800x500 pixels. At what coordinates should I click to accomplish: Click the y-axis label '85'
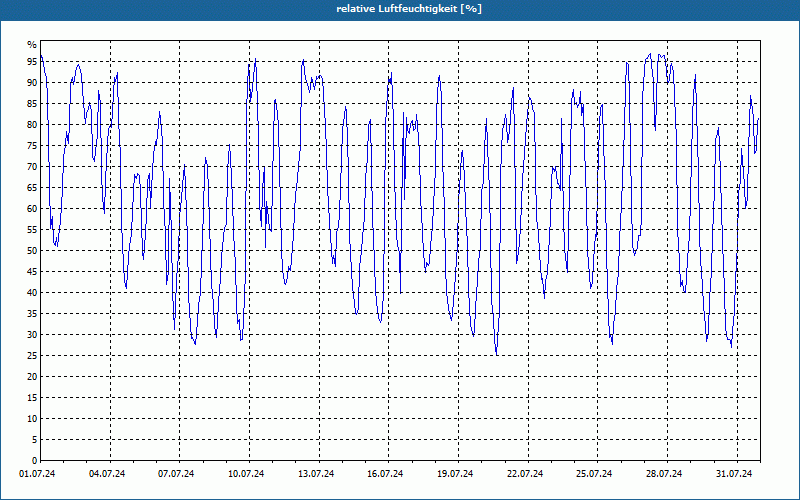(32, 104)
